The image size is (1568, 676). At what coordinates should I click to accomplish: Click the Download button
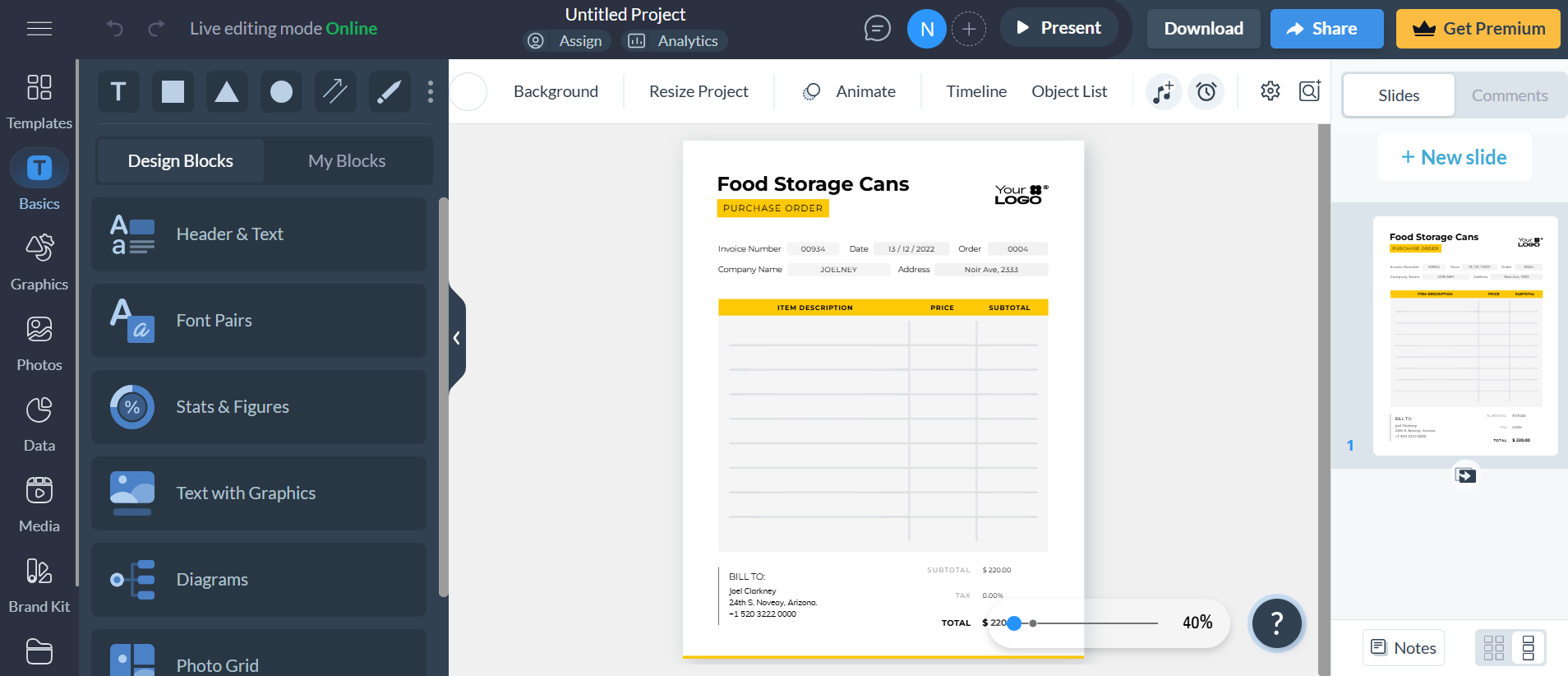point(1203,29)
